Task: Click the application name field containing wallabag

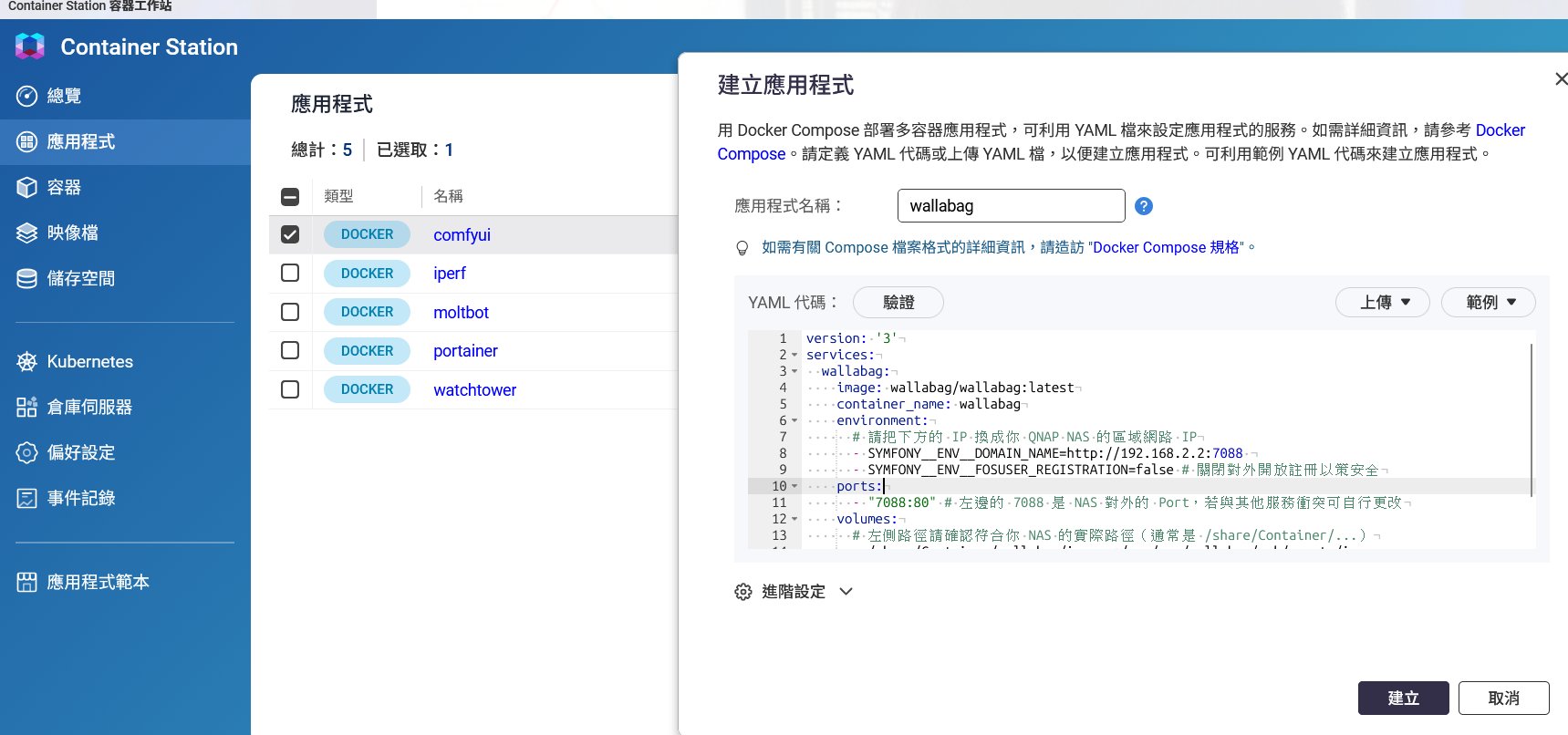Action: pos(1011,206)
